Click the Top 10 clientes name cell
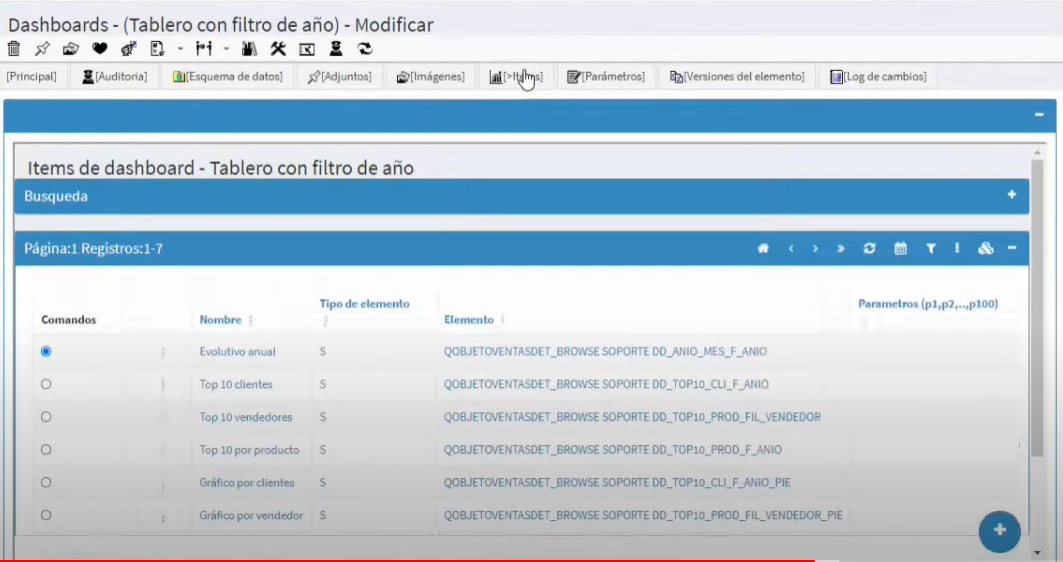Screen dimensions: 1063x562 point(236,384)
